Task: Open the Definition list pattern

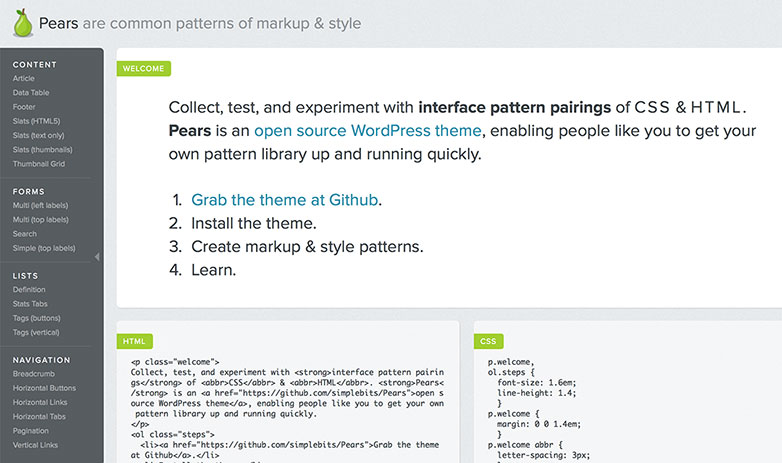Action: coord(29,289)
